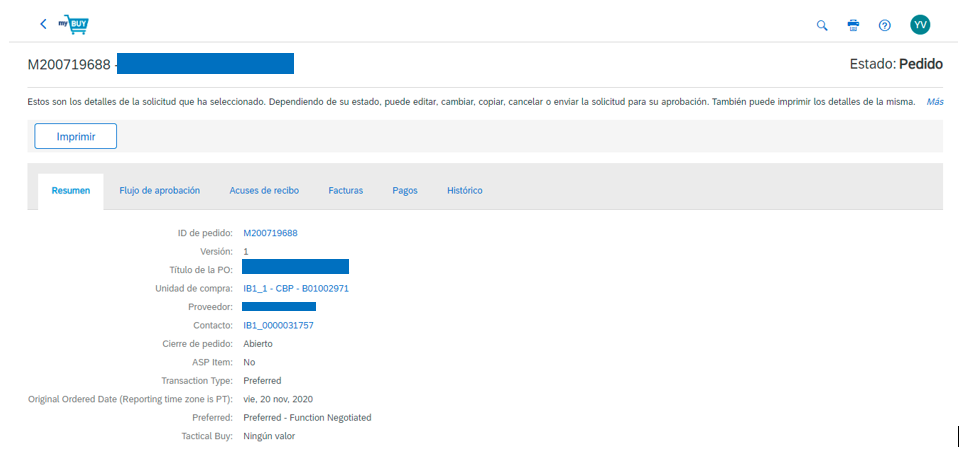Open search with the magnifier icon
The image size is (972, 456).
click(822, 25)
